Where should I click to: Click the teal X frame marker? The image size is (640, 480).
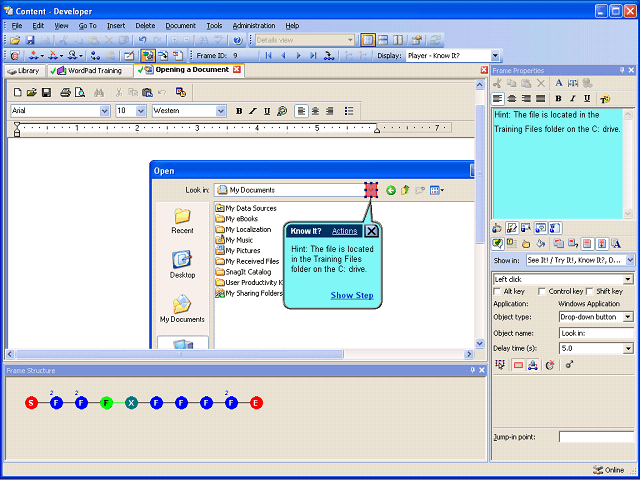[x=131, y=403]
